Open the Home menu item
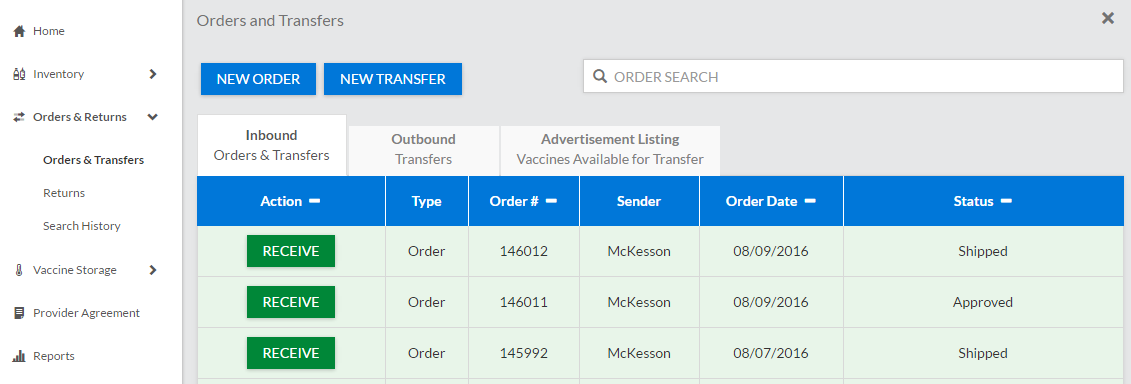The height and width of the screenshot is (384, 1131). 48,31
